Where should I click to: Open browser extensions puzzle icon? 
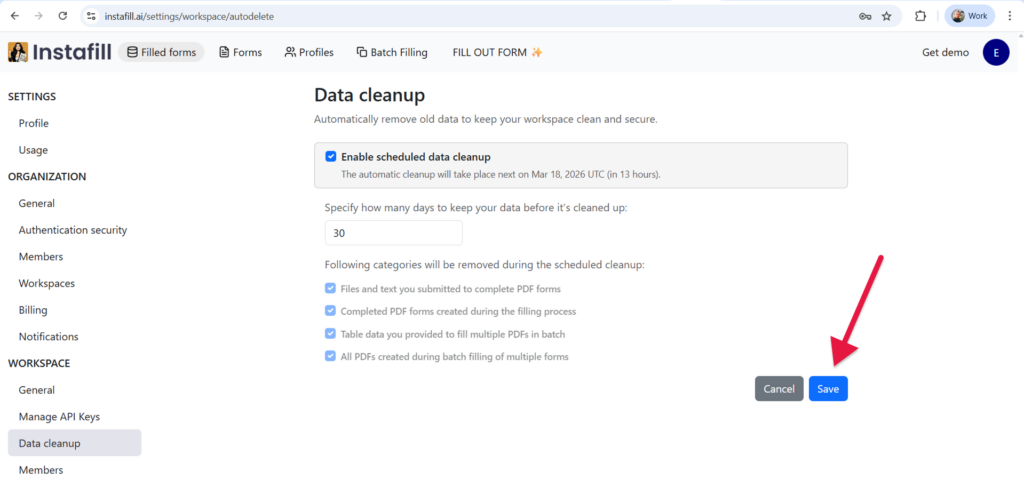(x=921, y=16)
